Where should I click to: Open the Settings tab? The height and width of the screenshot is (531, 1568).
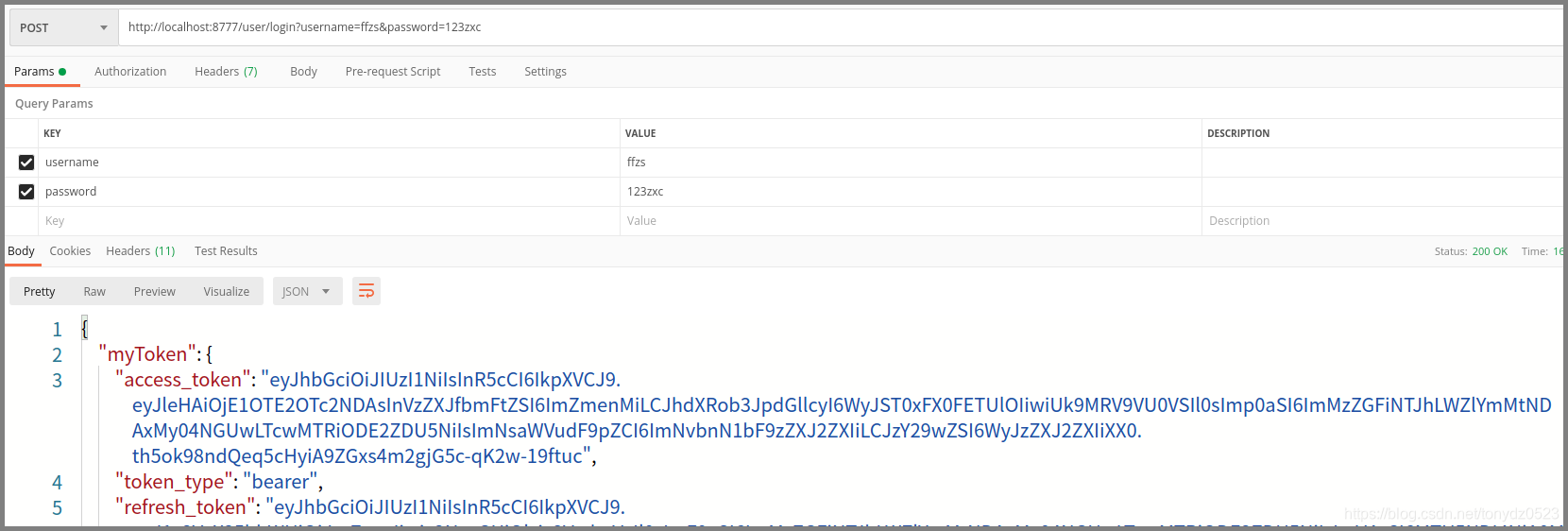point(545,72)
